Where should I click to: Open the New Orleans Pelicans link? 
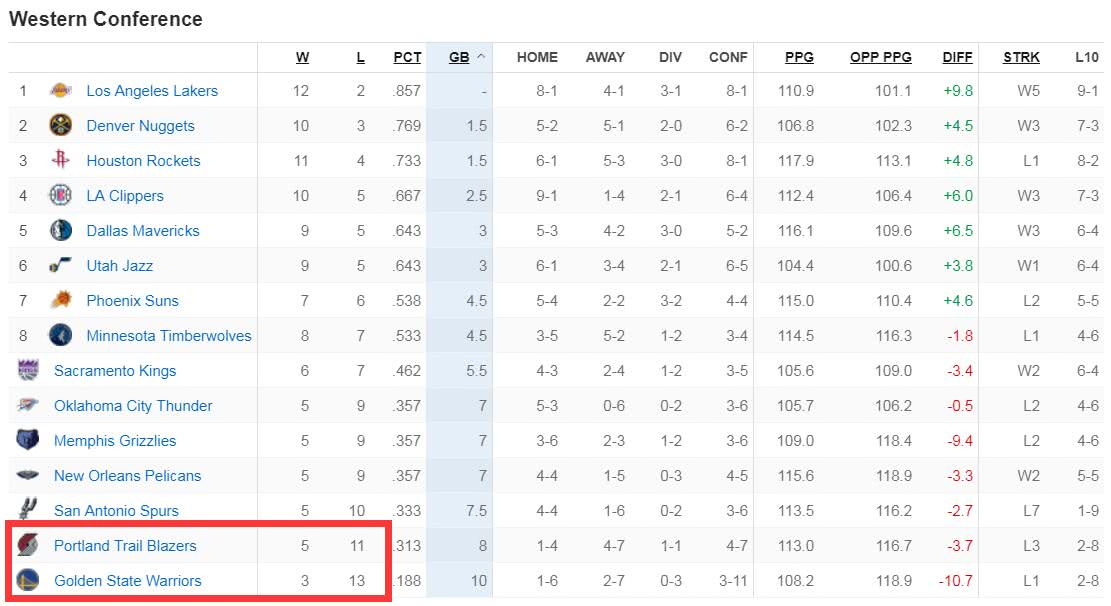[x=128, y=476]
